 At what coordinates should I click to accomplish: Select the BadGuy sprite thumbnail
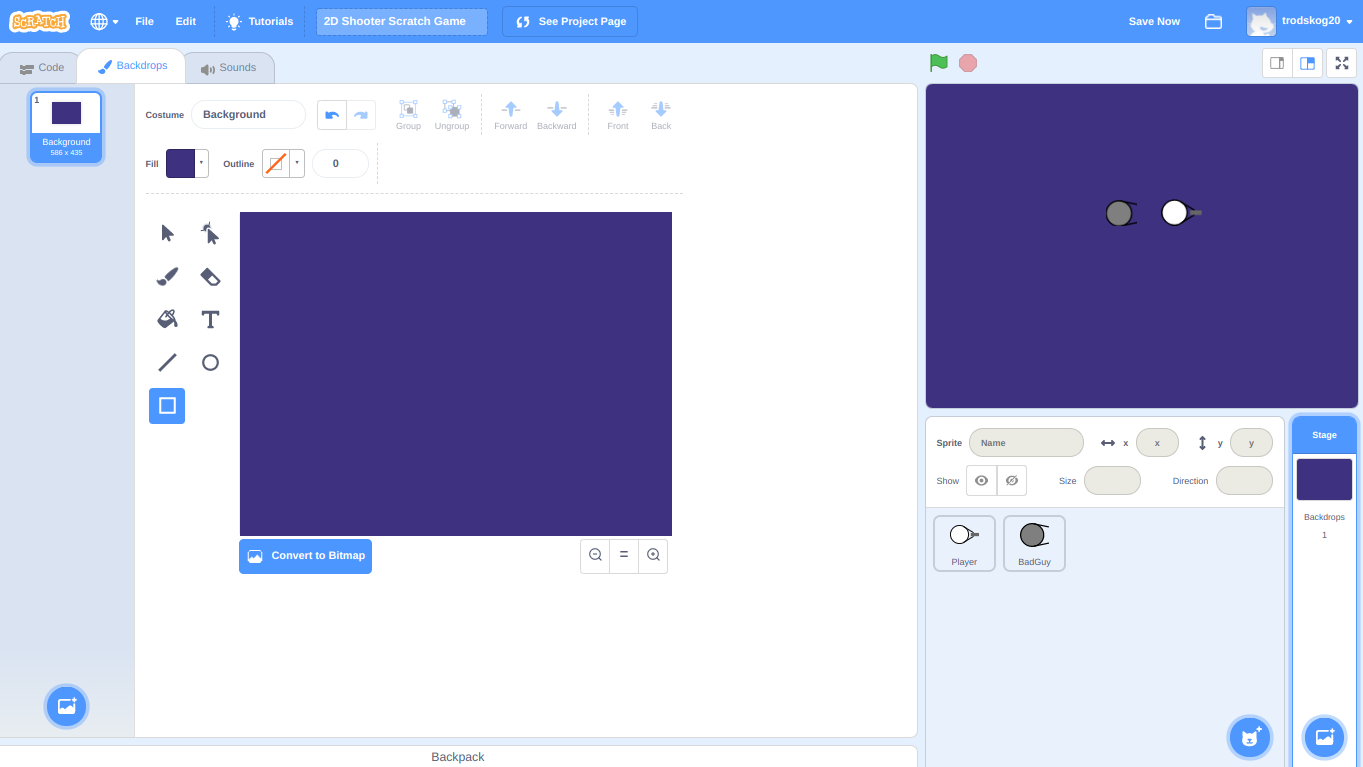(x=1034, y=543)
